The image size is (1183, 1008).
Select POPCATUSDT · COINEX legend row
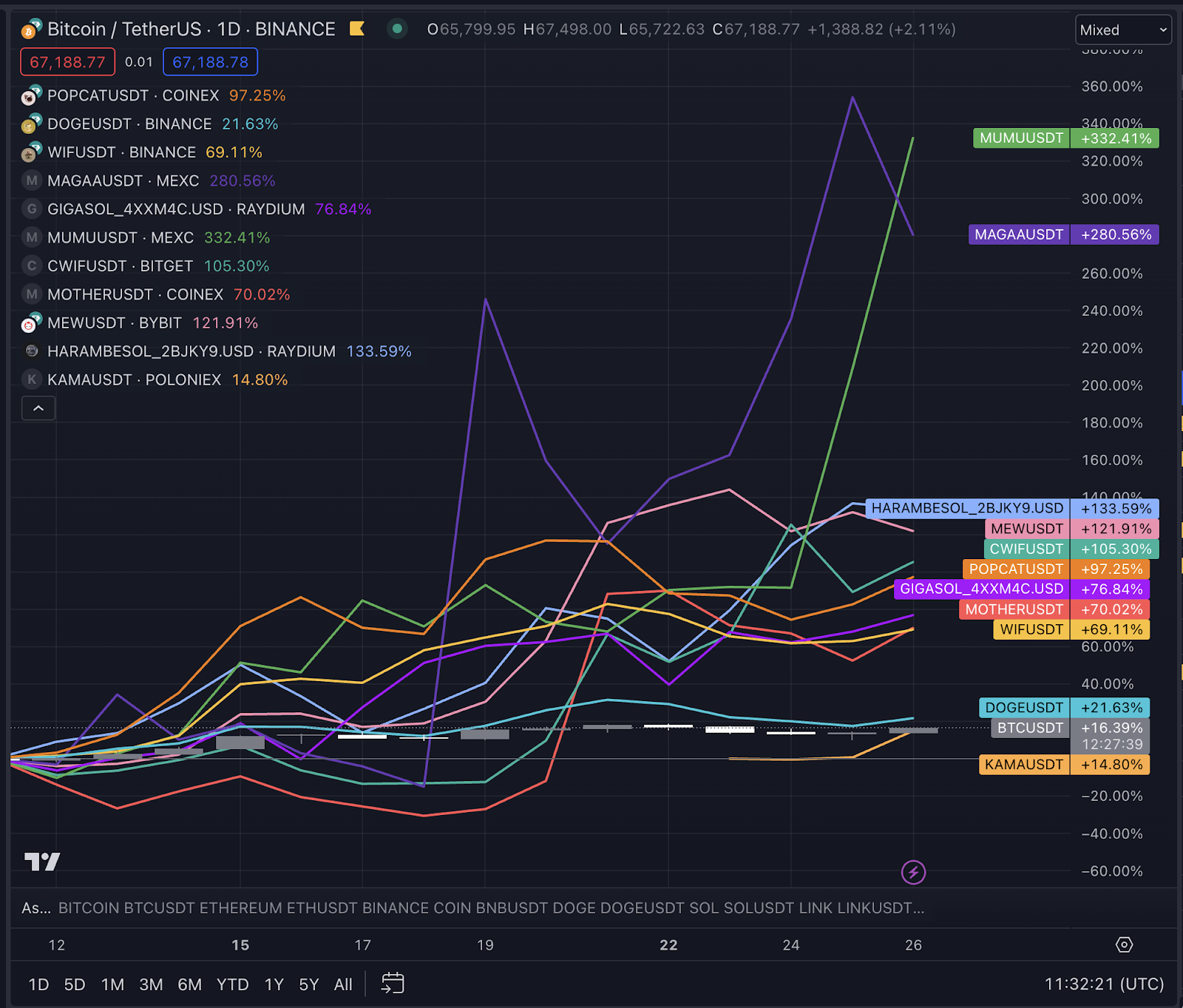[x=154, y=95]
